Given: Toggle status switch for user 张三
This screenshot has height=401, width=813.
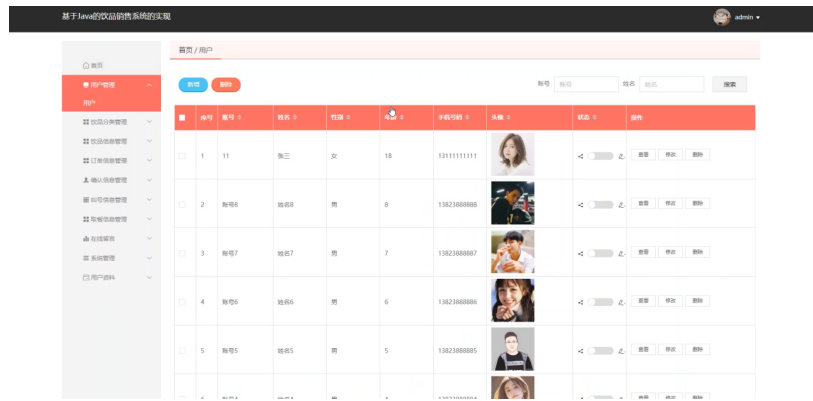Looking at the screenshot, I should [x=600, y=156].
